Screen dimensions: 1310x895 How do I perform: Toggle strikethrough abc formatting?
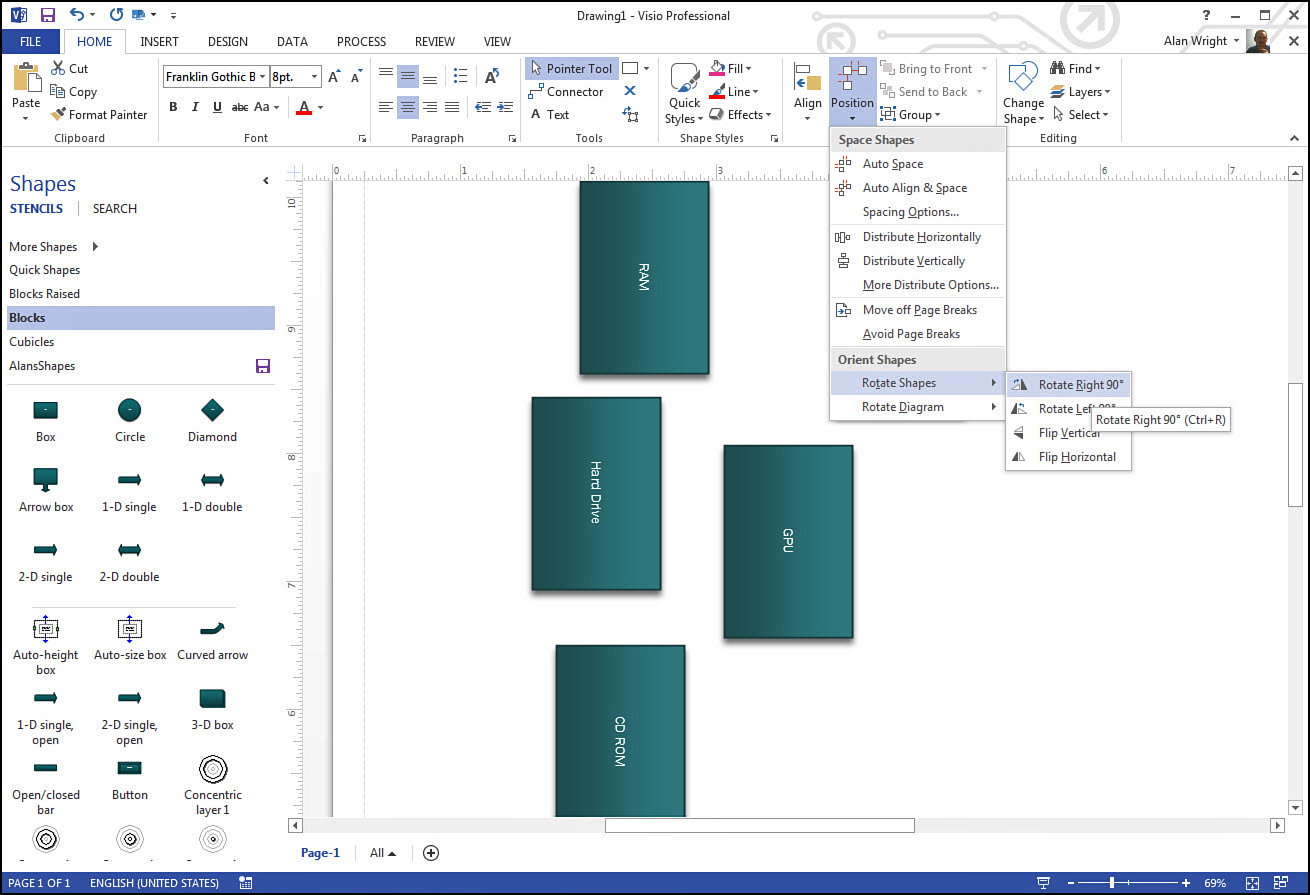pos(240,107)
